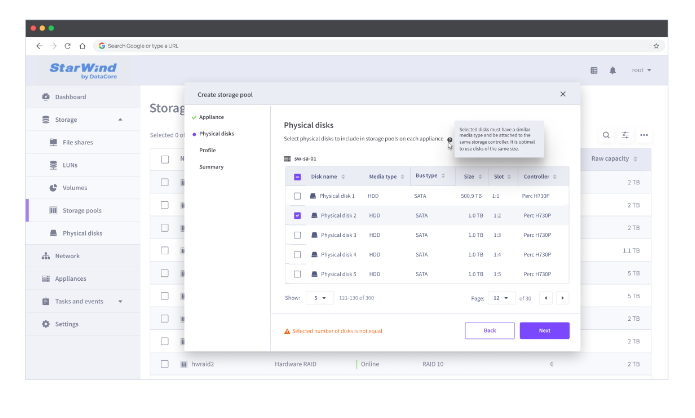Open File shares in sidebar
This screenshot has width=695, height=418.
[x=78, y=142]
